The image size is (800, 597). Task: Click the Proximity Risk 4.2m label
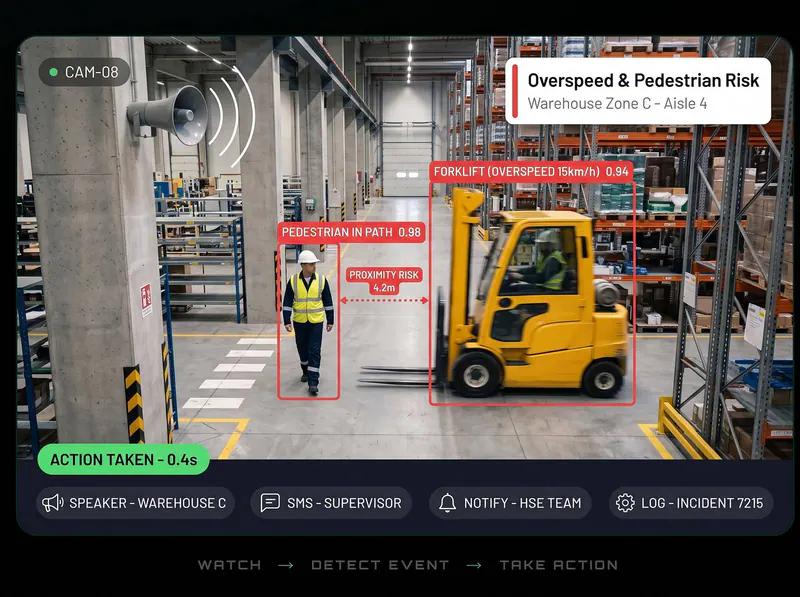tap(384, 281)
